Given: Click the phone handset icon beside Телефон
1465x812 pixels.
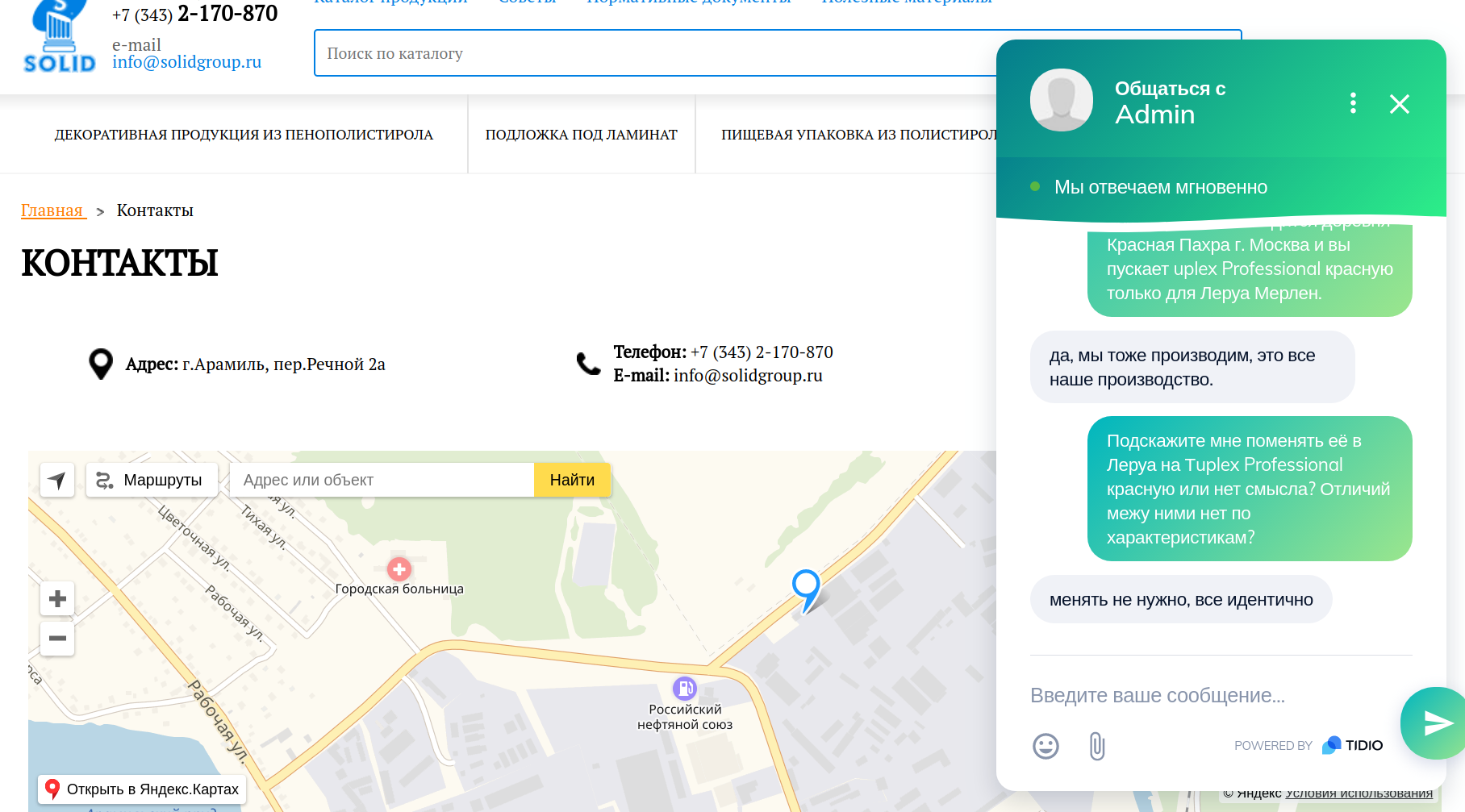Looking at the screenshot, I should [589, 364].
